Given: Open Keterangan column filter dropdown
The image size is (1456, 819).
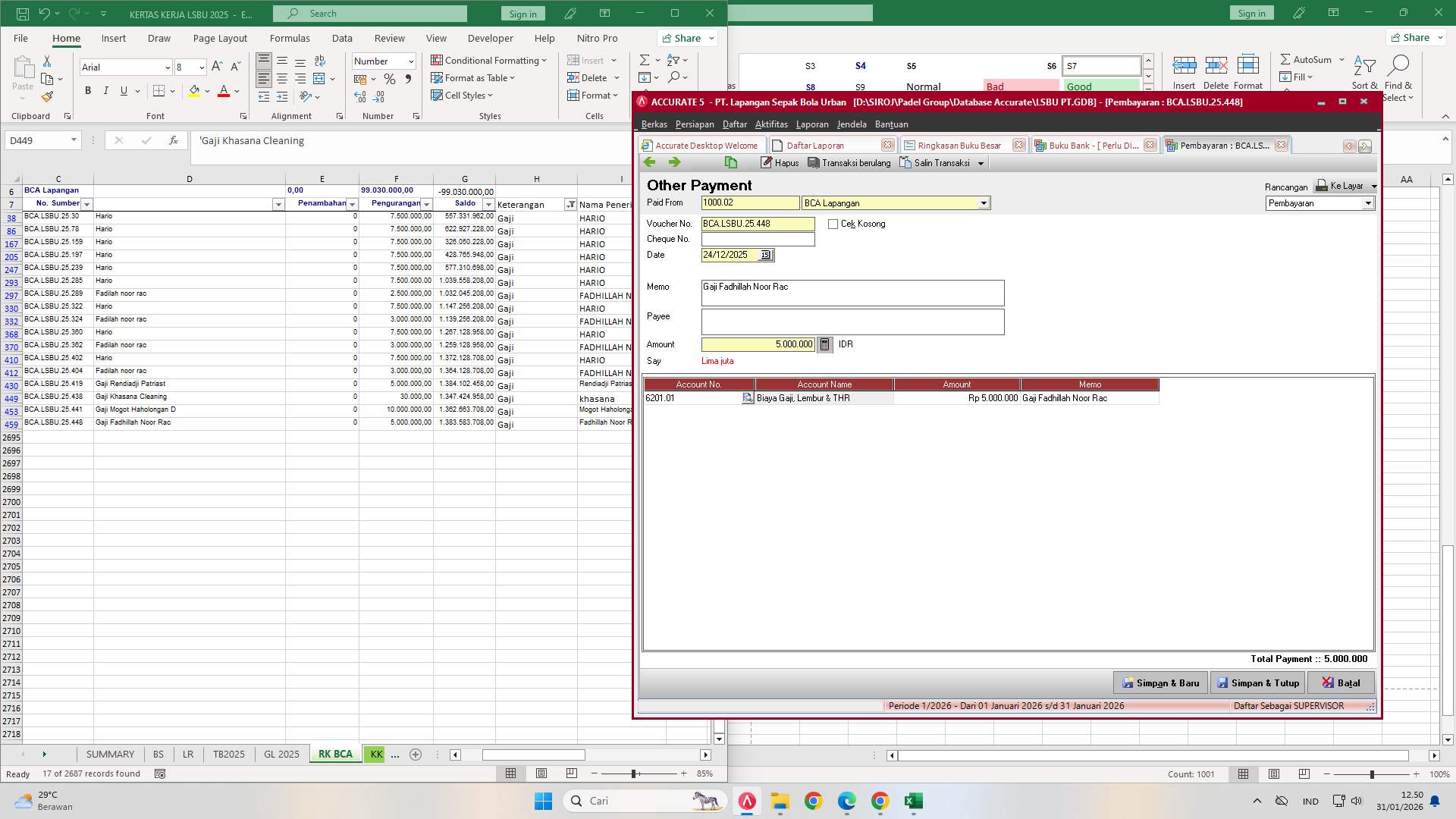Looking at the screenshot, I should (570, 205).
